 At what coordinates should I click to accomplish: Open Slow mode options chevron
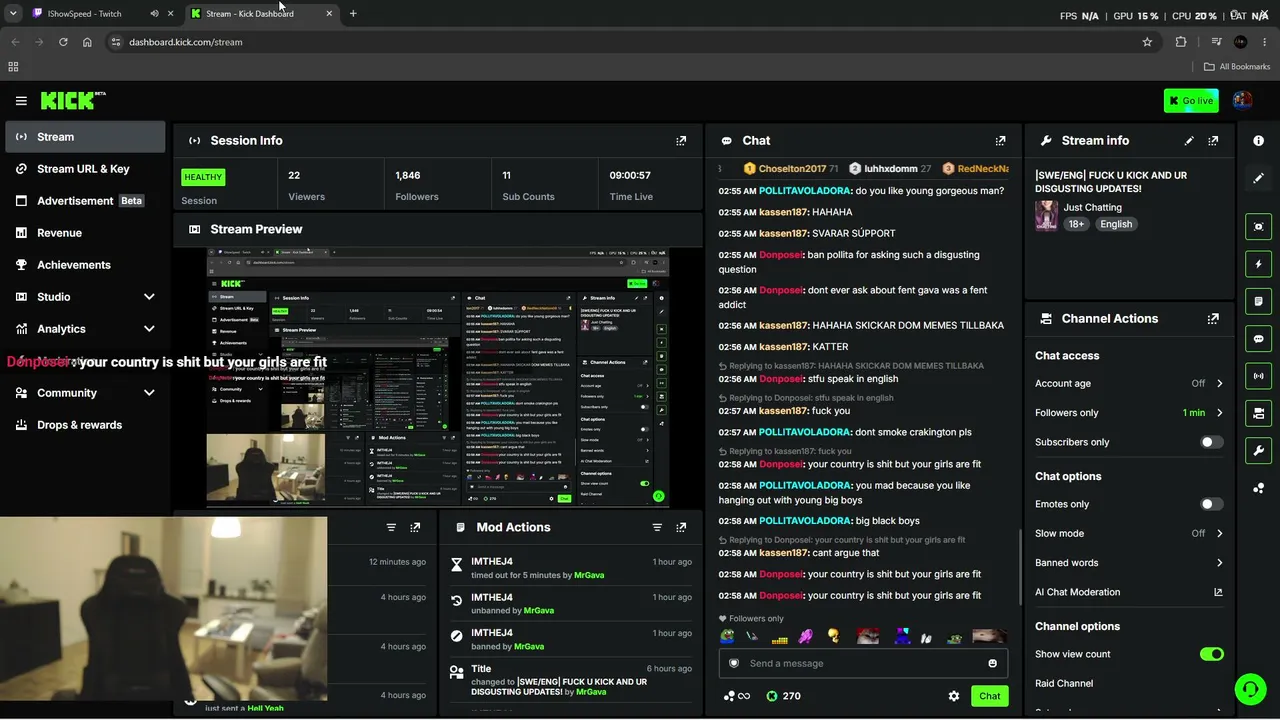(1219, 533)
